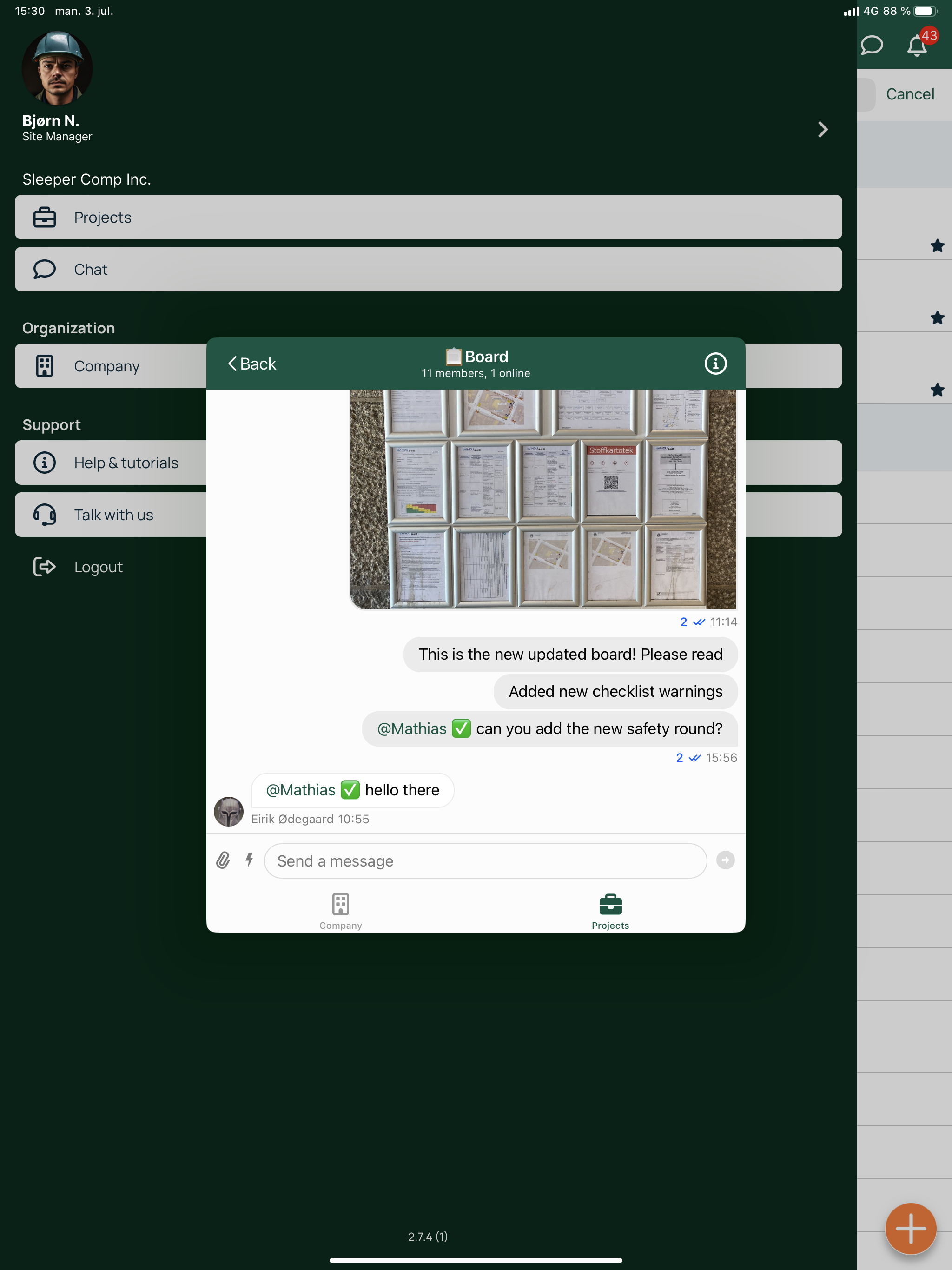The width and height of the screenshot is (952, 1270).
Task: Click the orange plus add button
Action: click(911, 1229)
